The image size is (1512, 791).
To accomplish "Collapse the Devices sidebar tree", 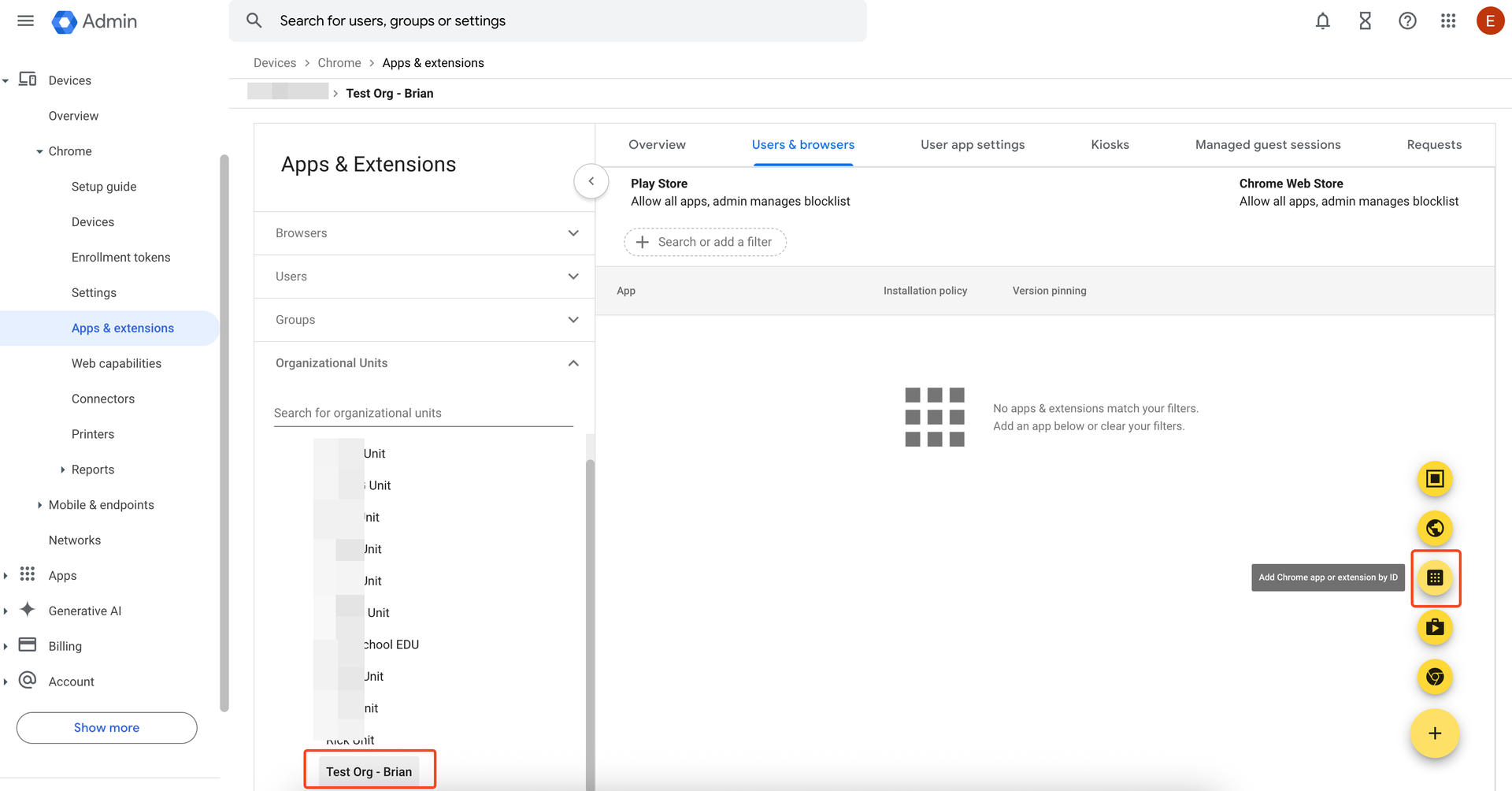I will coord(6,80).
